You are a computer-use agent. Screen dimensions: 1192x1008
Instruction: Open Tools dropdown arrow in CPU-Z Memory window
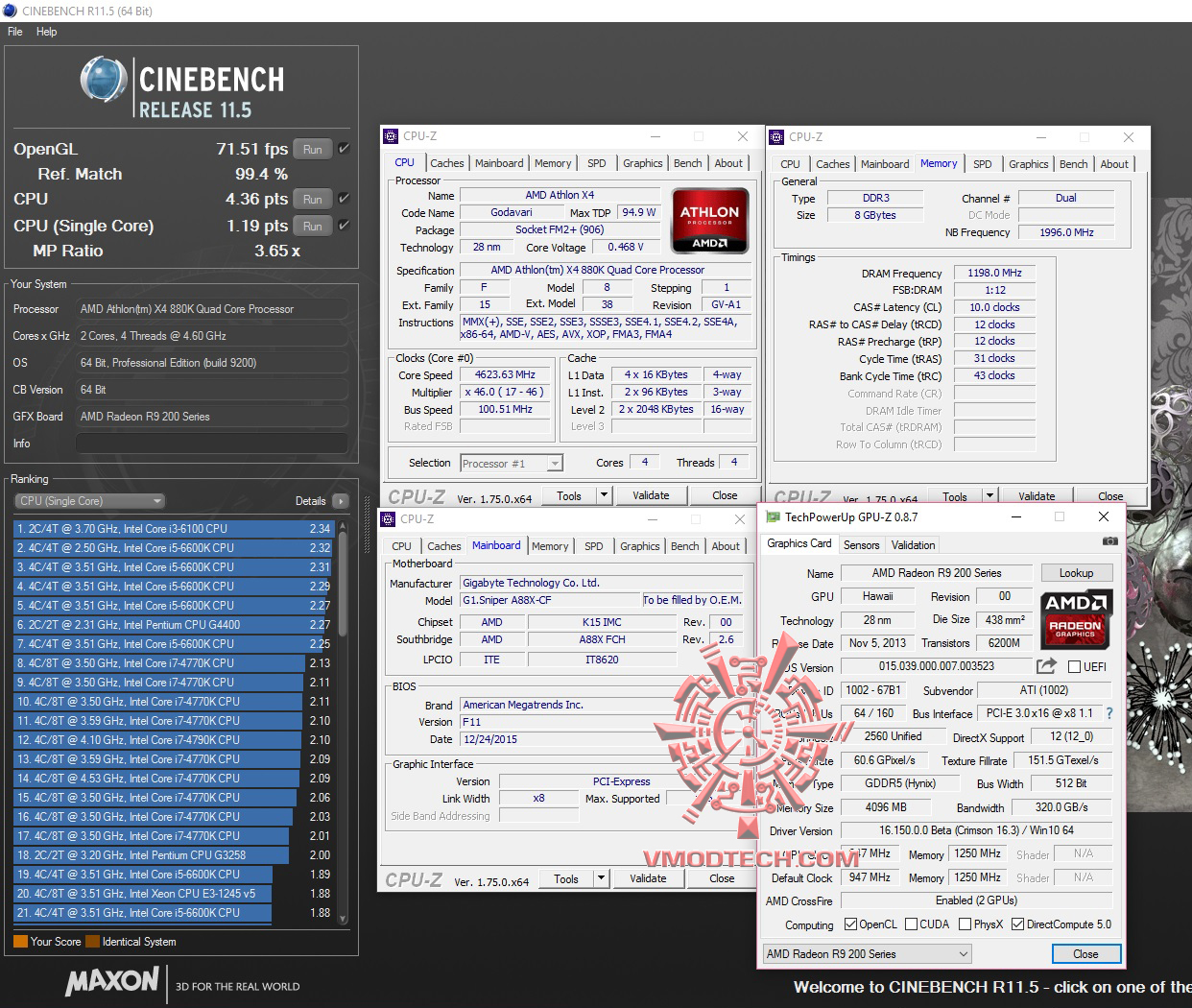click(989, 496)
